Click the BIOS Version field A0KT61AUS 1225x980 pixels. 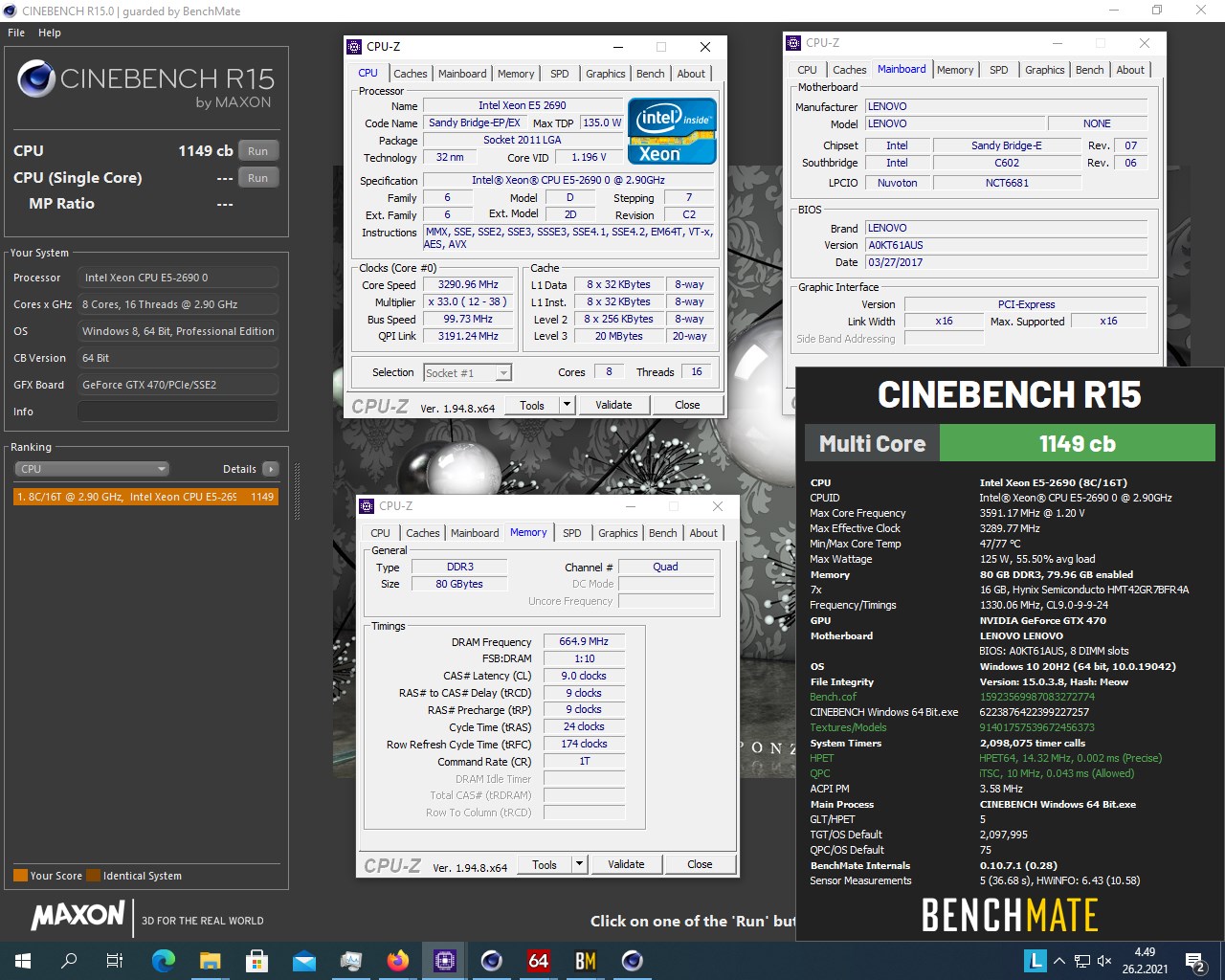[x=1005, y=245]
